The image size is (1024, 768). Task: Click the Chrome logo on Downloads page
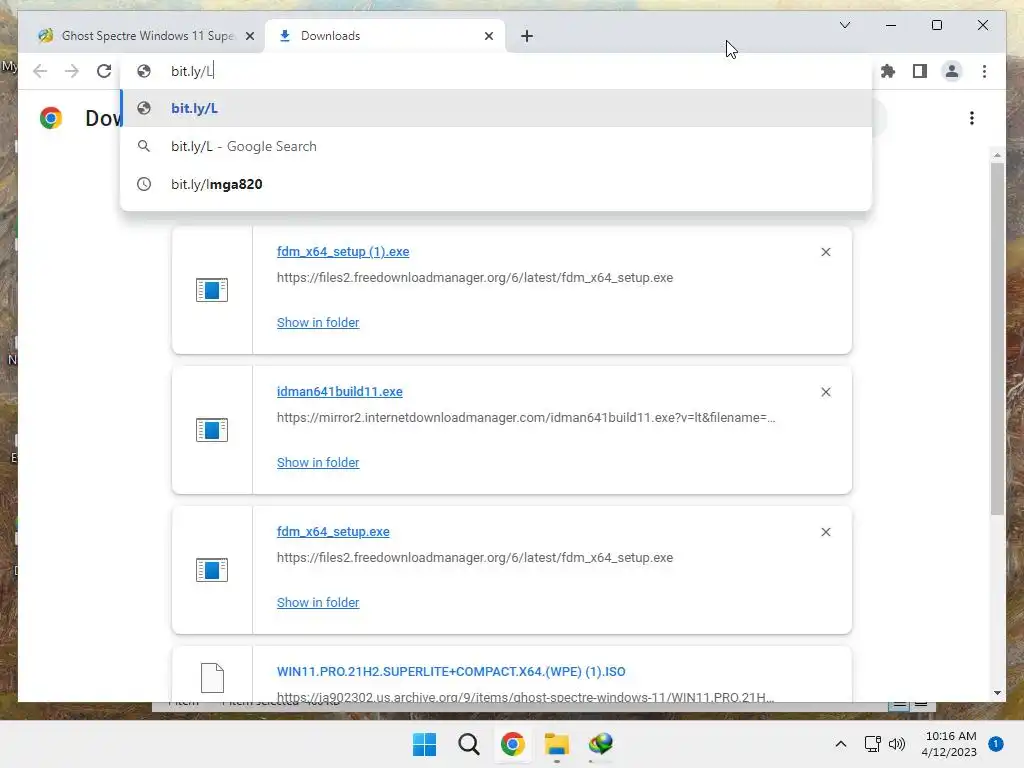[51, 118]
